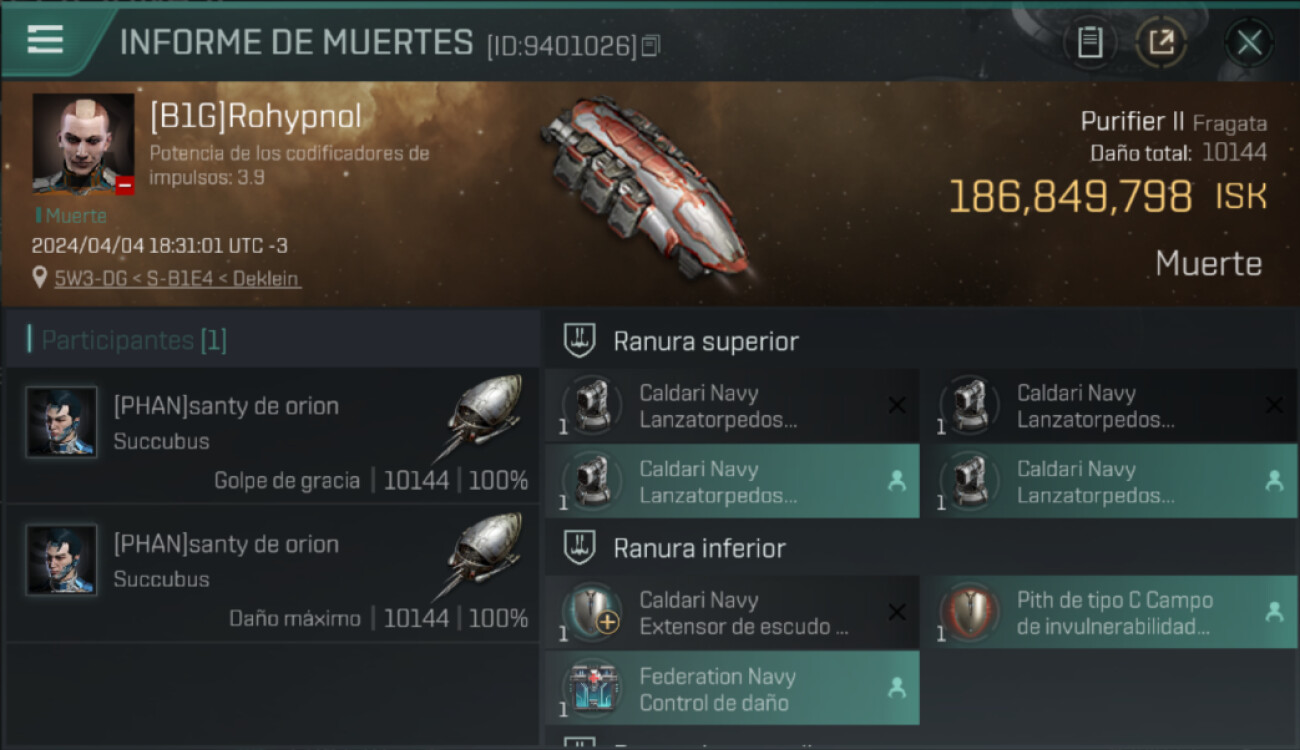Click the destroyed X mark on first Lanzatorpedos
The width and height of the screenshot is (1300, 750).
(x=897, y=405)
